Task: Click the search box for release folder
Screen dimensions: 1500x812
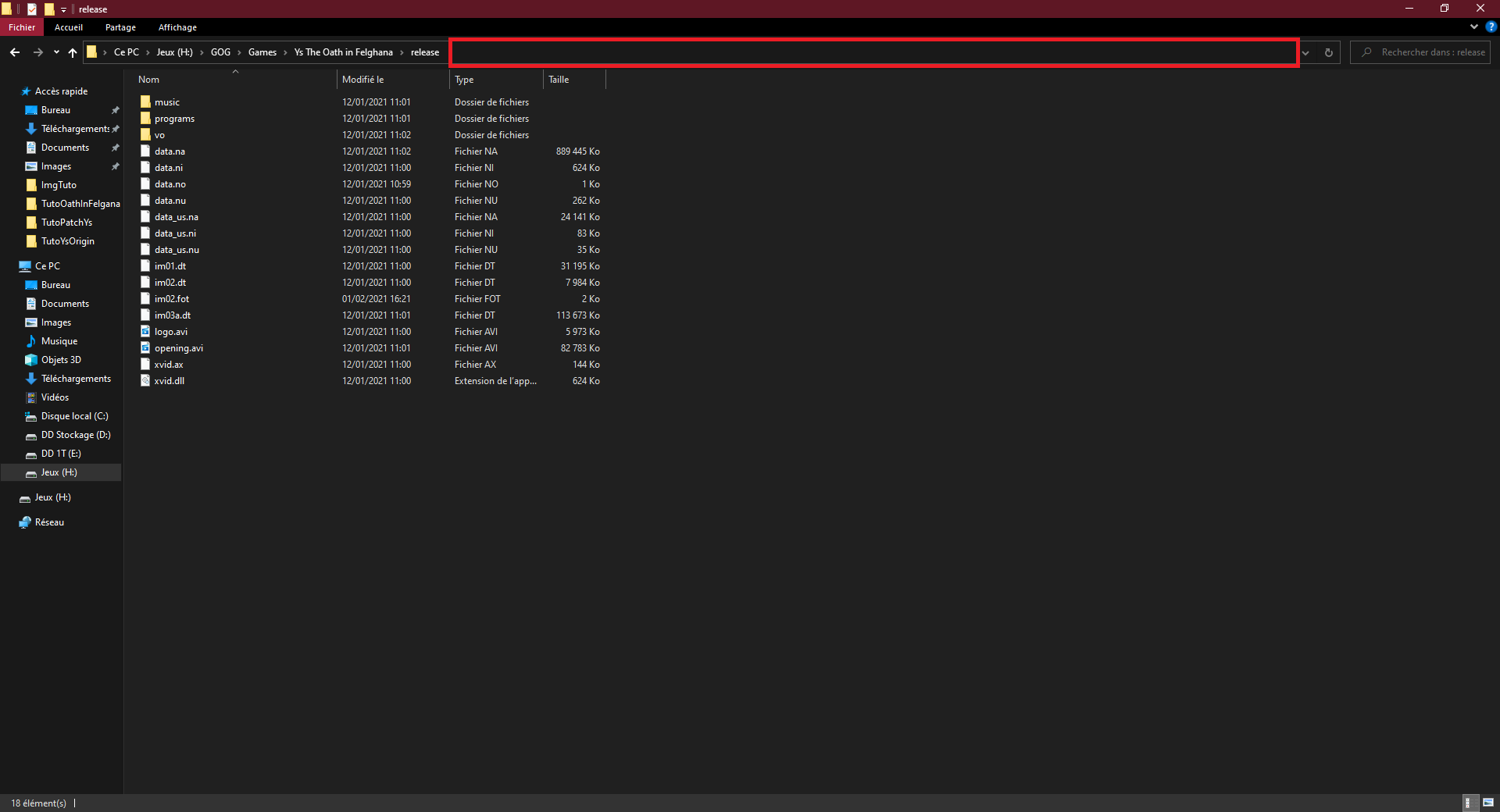Action: point(1426,52)
